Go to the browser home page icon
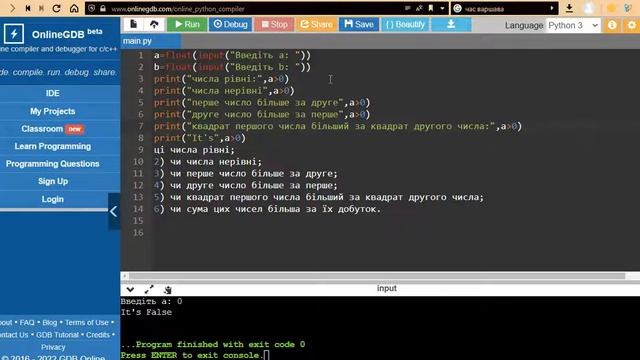 74,8
